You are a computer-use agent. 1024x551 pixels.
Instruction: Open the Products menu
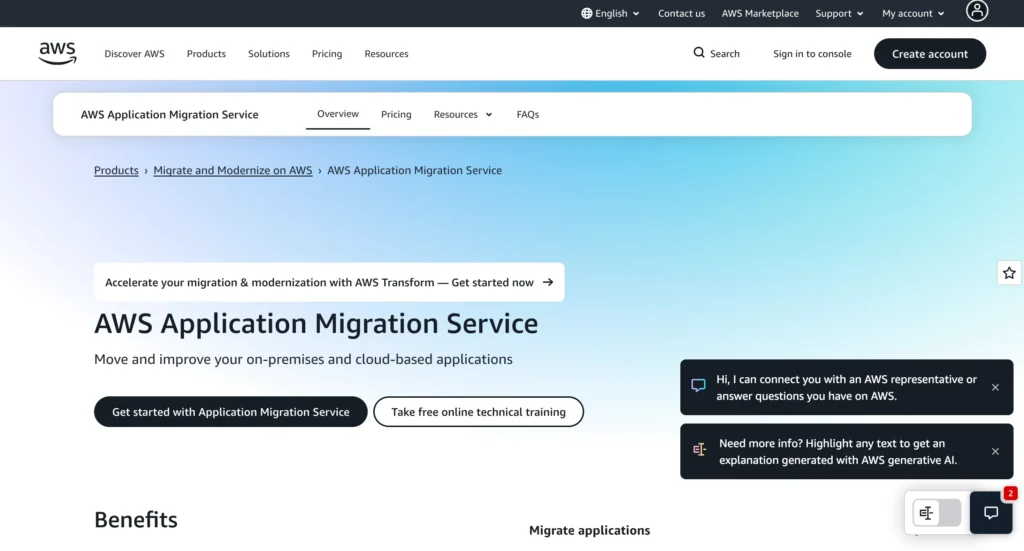point(206,54)
